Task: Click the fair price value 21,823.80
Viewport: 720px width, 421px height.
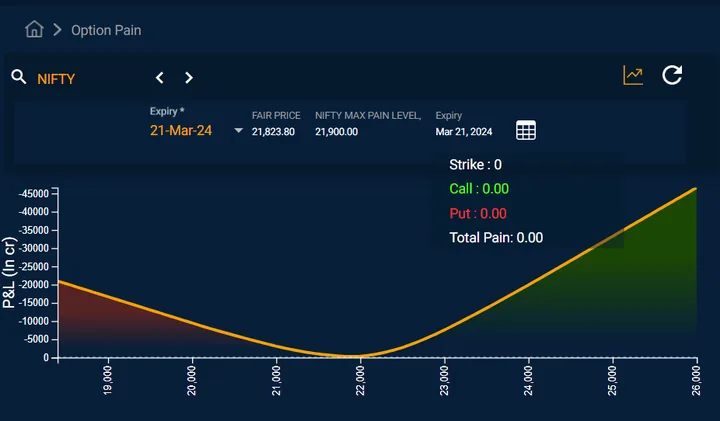Action: click(273, 132)
